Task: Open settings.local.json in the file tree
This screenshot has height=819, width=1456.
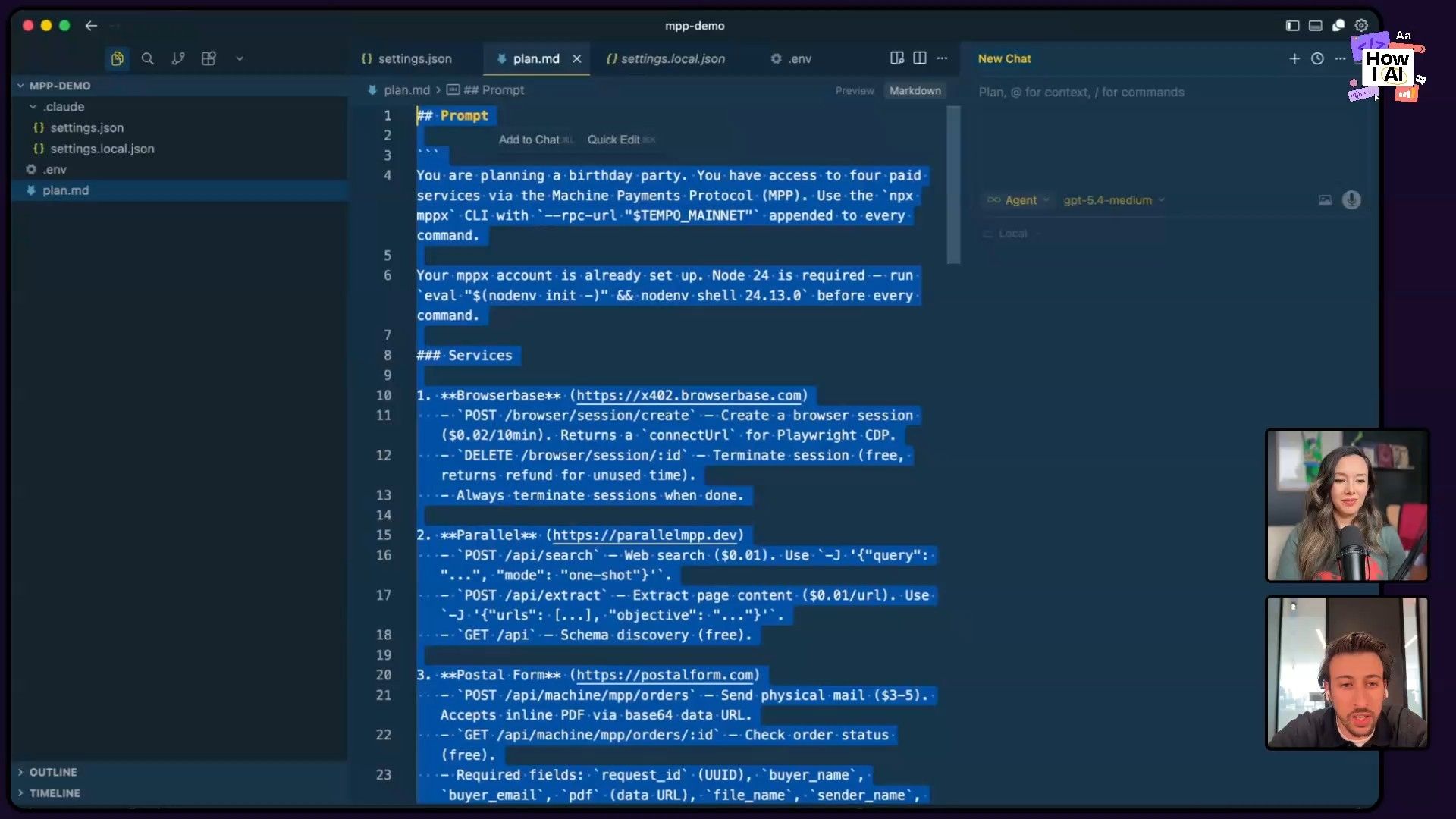Action: click(180, 149)
